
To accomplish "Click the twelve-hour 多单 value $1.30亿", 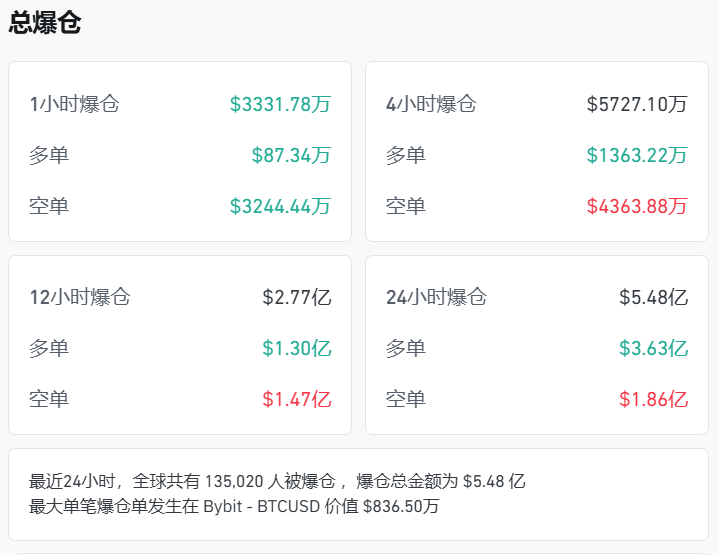I will click(x=296, y=348).
